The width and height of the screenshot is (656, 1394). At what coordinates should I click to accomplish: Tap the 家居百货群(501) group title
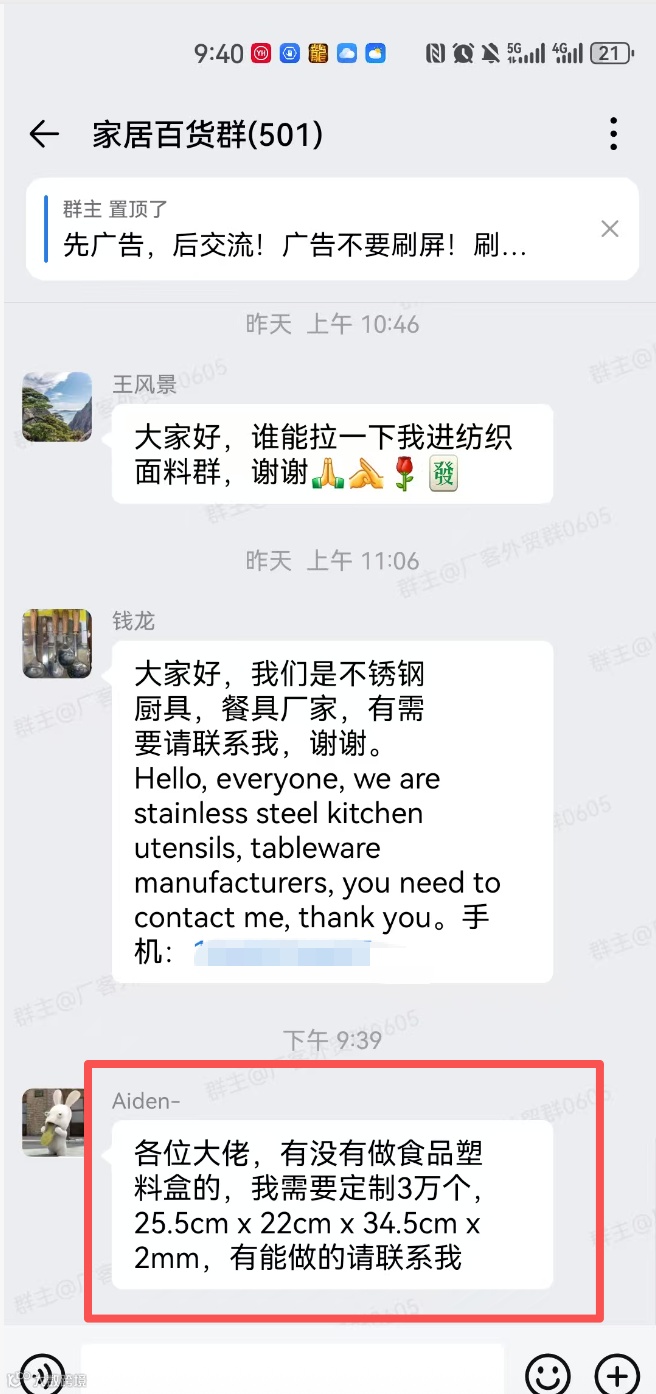pos(208,134)
